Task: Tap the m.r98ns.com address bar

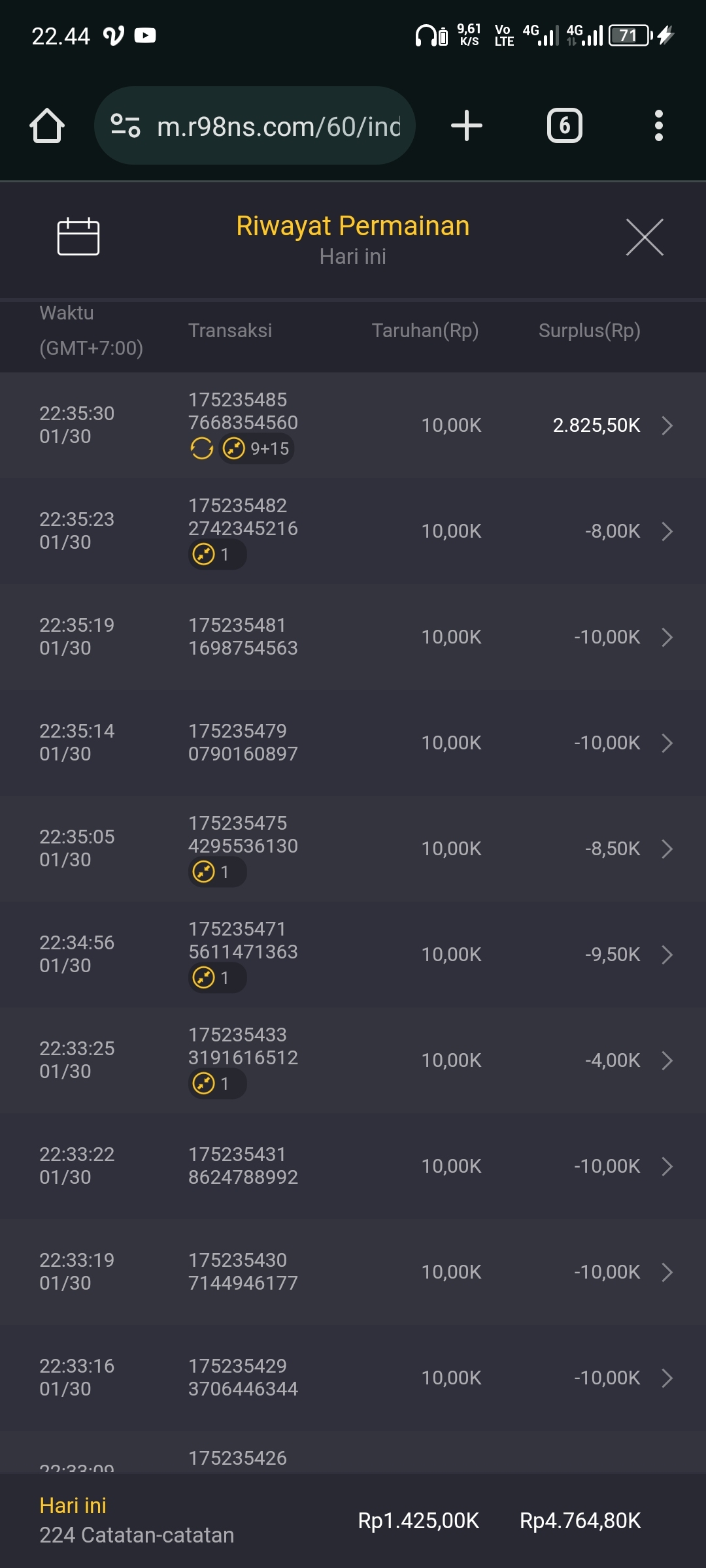Action: pos(278,126)
